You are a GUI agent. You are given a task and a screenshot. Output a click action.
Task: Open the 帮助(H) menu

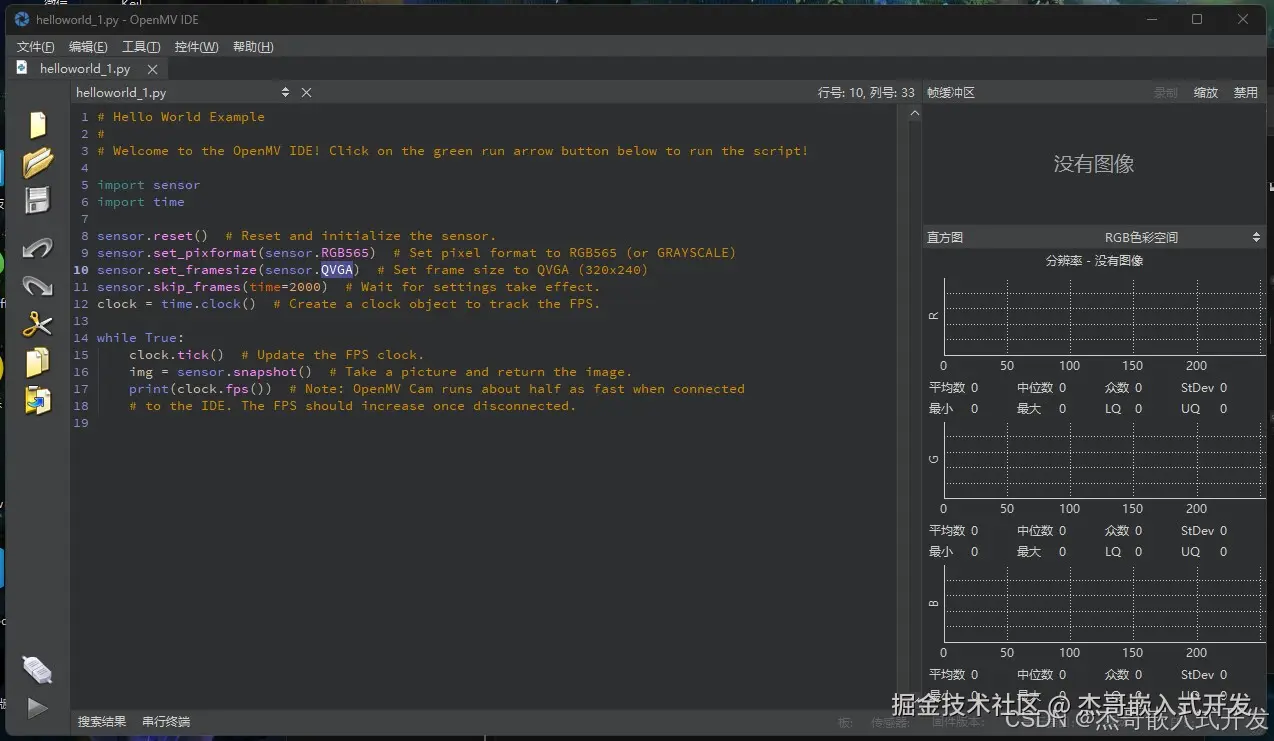coord(253,47)
